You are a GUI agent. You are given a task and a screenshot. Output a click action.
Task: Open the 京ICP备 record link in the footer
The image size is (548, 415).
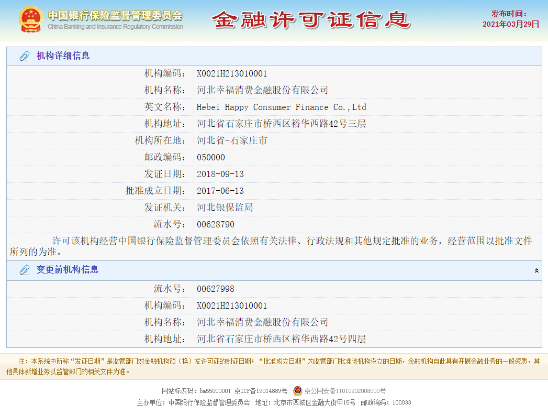coord(261,391)
